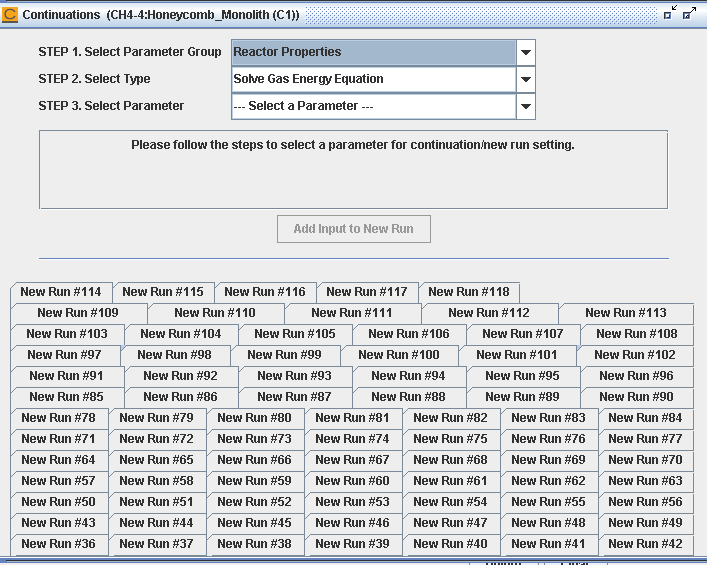This screenshot has width=707, height=565.
Task: Select the New Run #109 tab
Action: 78,313
